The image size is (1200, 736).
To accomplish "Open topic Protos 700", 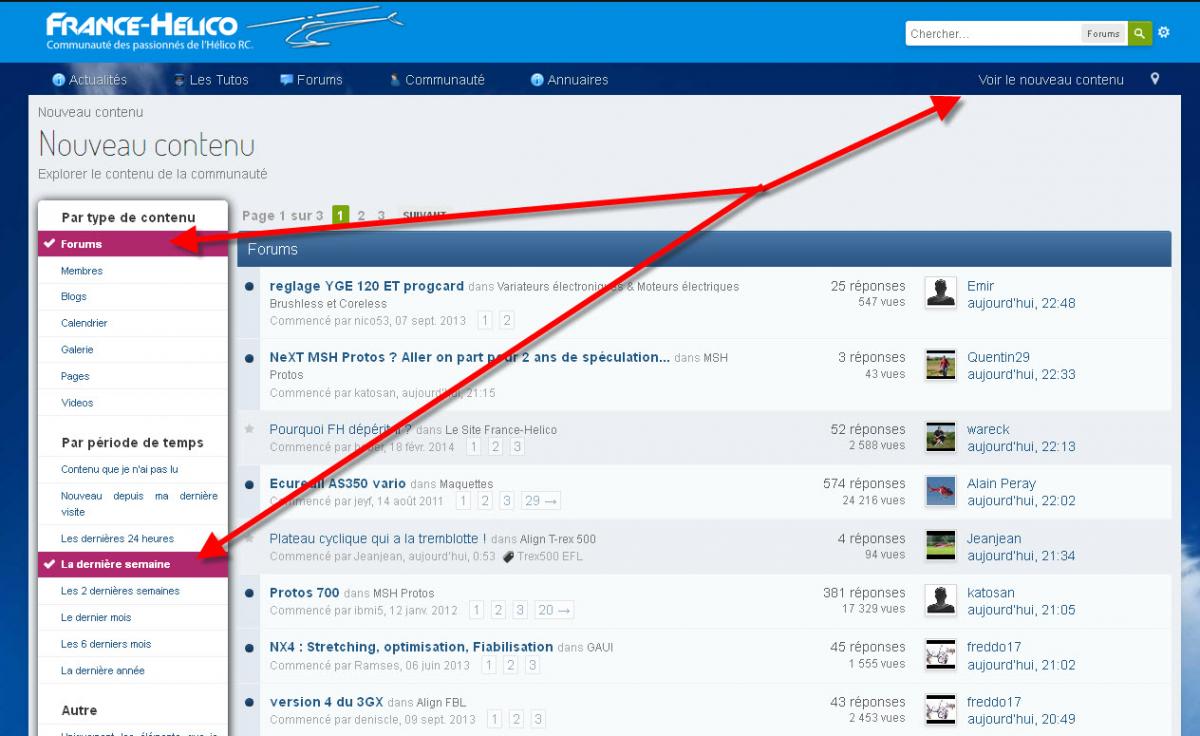I will (304, 592).
